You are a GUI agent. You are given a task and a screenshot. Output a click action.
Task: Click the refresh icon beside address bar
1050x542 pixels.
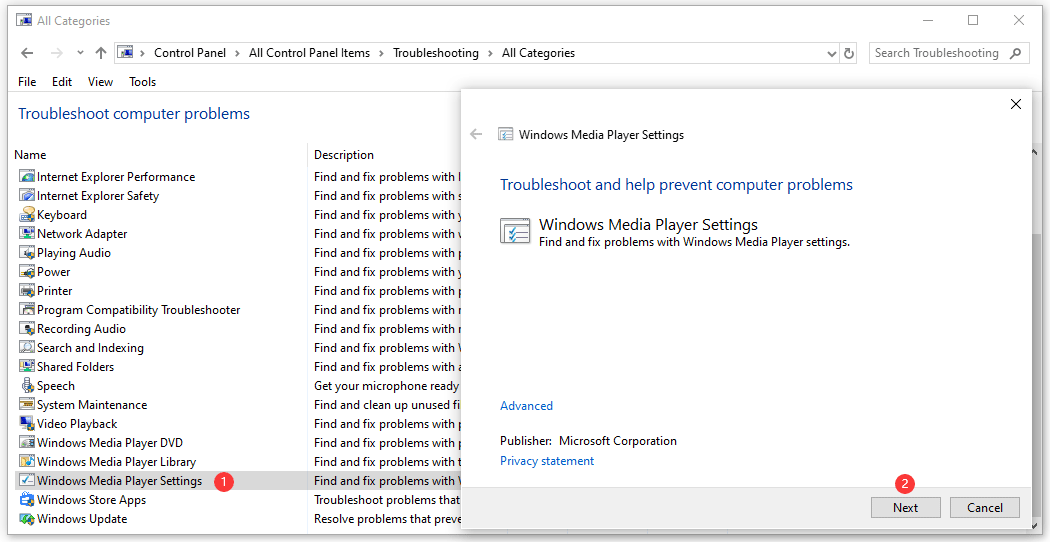coord(849,53)
